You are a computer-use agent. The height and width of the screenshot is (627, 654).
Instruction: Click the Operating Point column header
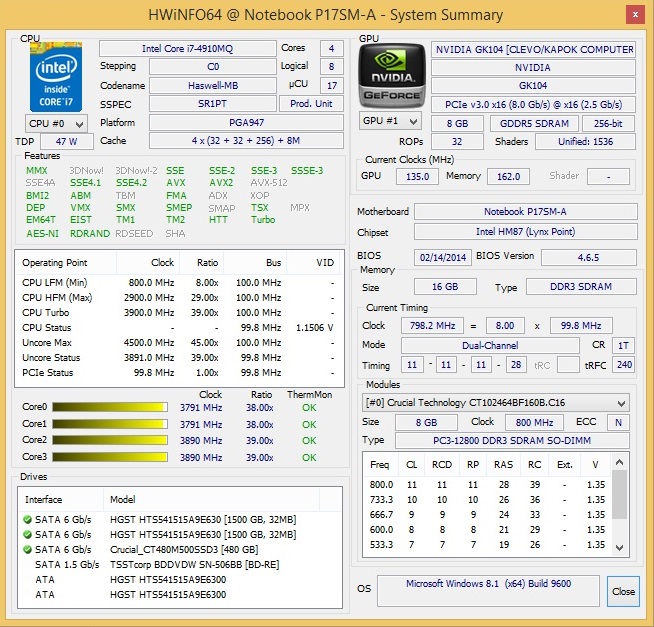point(65,263)
